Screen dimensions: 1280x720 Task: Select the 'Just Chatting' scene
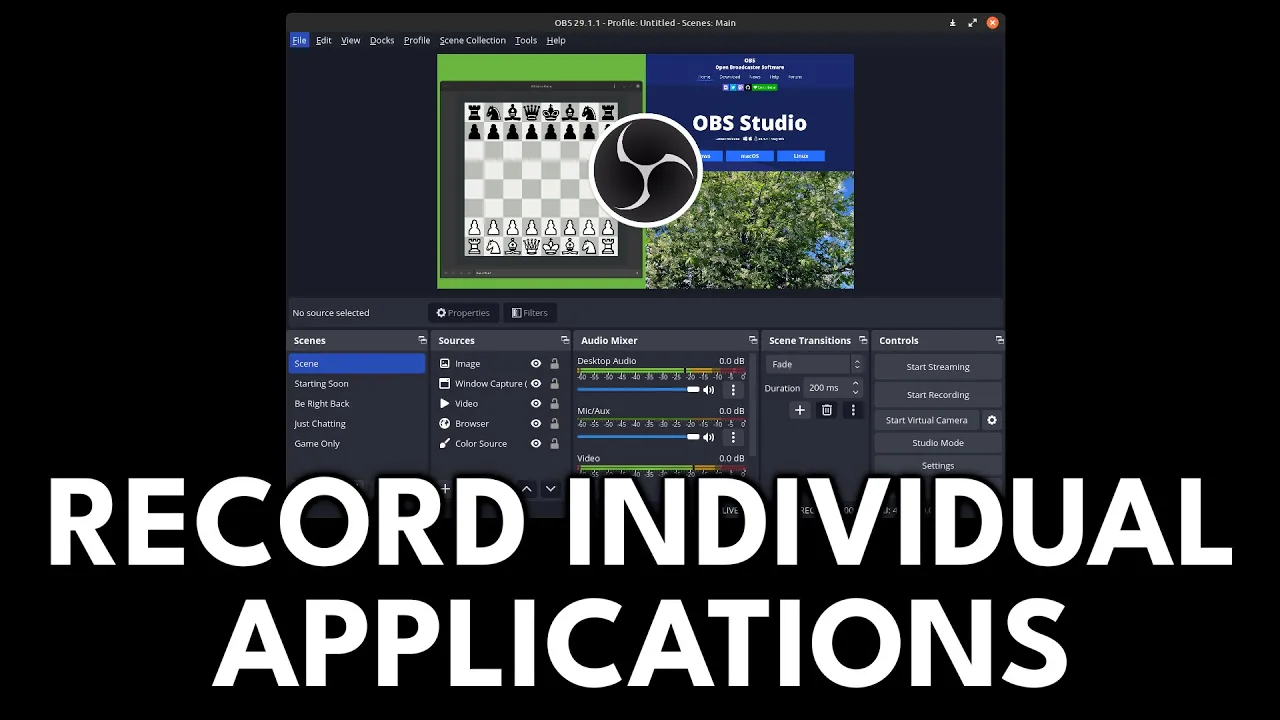[357, 424]
